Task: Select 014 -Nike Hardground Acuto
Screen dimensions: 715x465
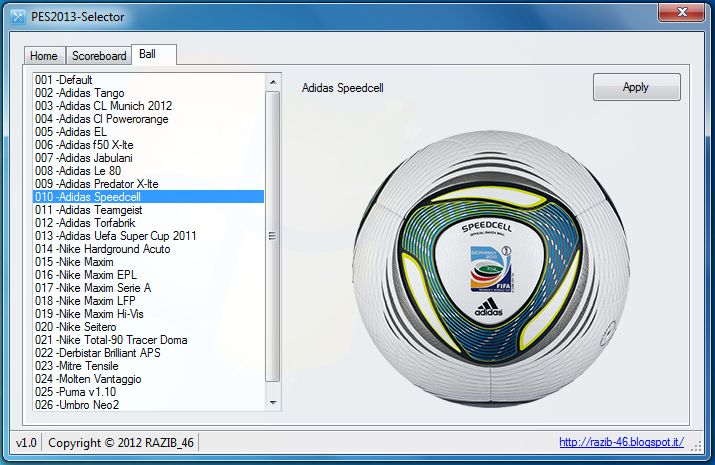Action: (x=102, y=249)
